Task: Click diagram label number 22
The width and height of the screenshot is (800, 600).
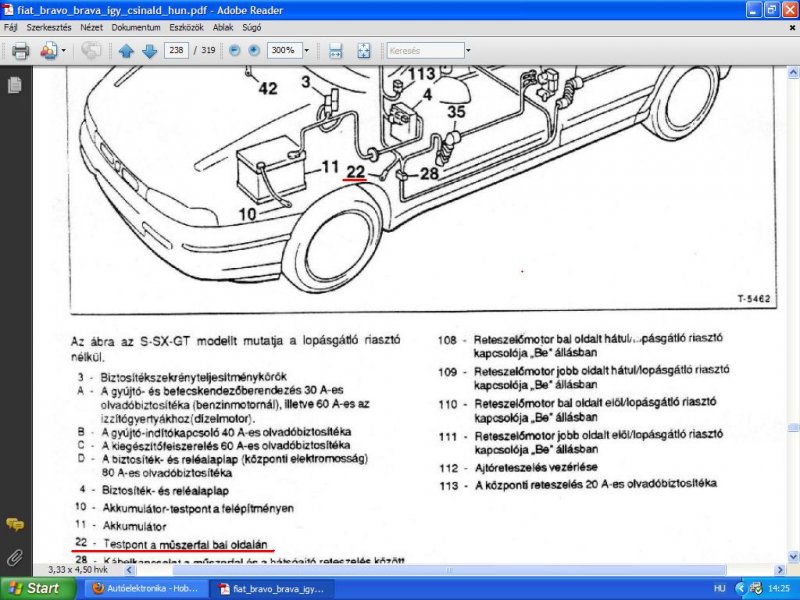Action: pos(356,171)
